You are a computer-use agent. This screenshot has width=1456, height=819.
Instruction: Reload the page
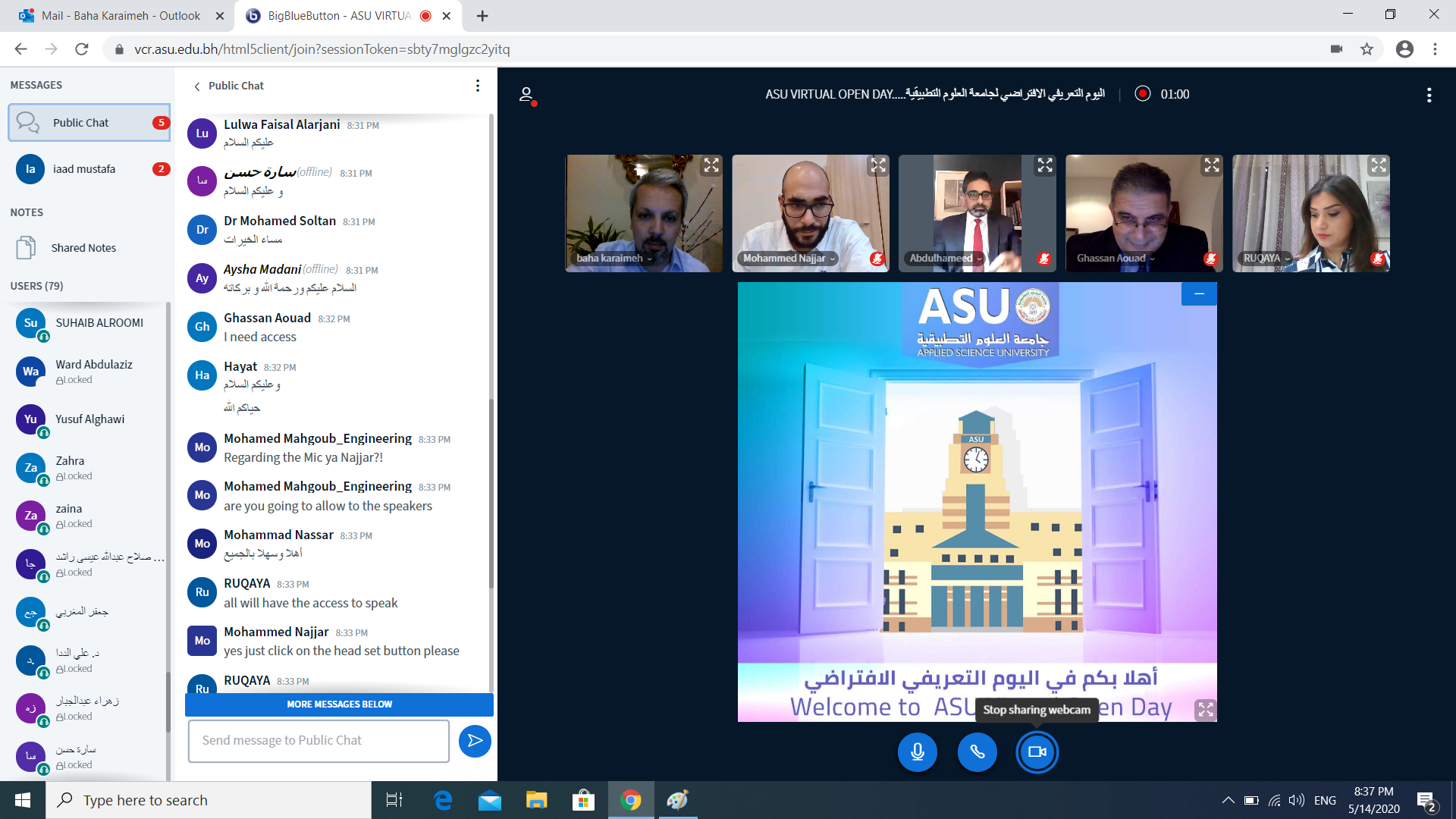(x=82, y=49)
